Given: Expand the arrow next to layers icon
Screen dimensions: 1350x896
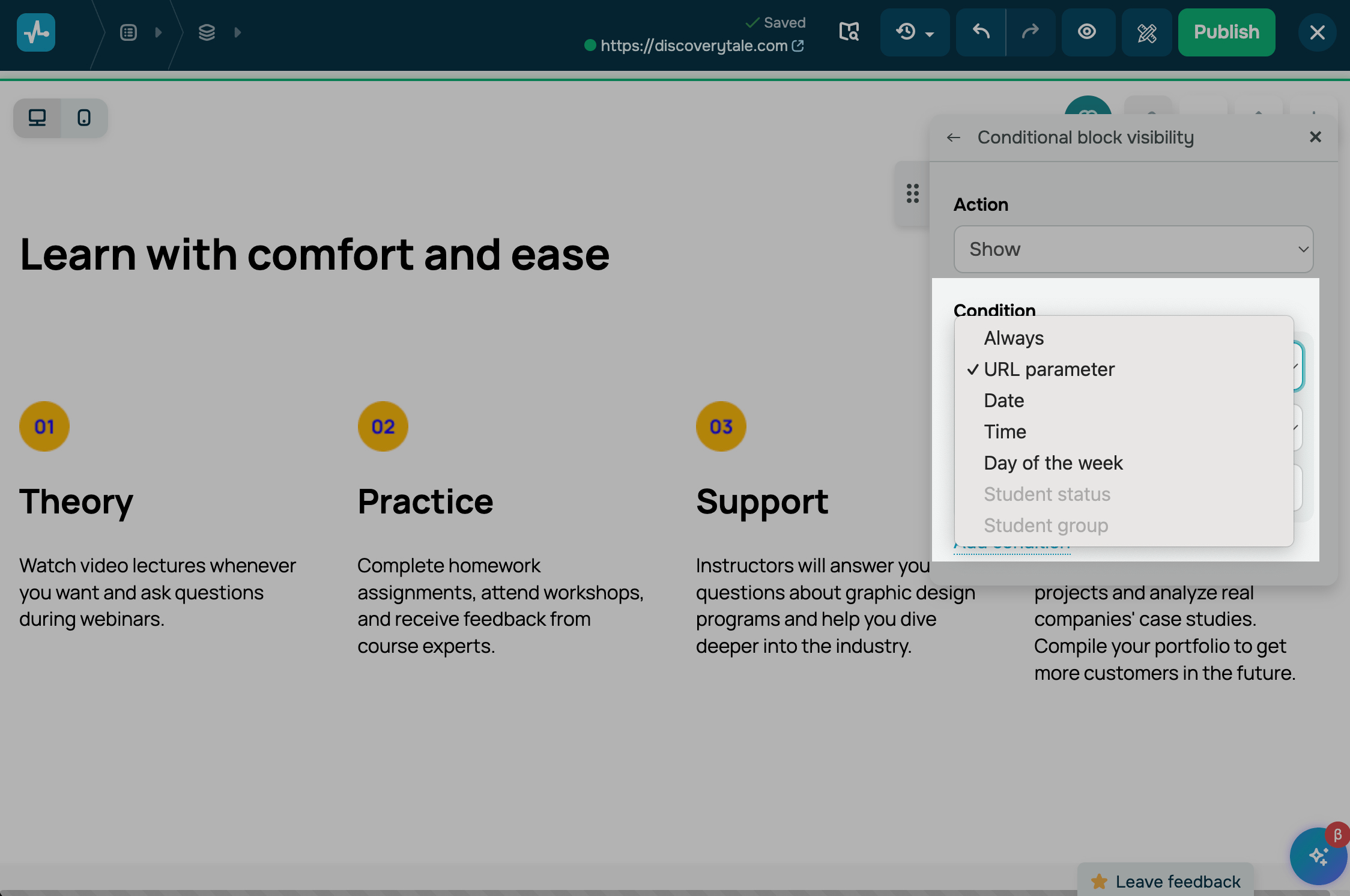Looking at the screenshot, I should click(238, 32).
